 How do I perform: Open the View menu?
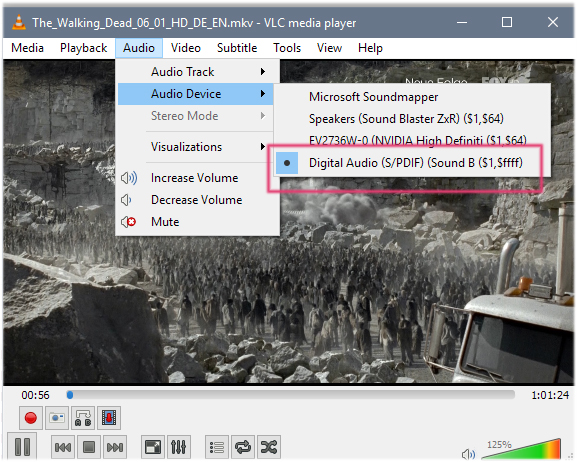click(329, 48)
